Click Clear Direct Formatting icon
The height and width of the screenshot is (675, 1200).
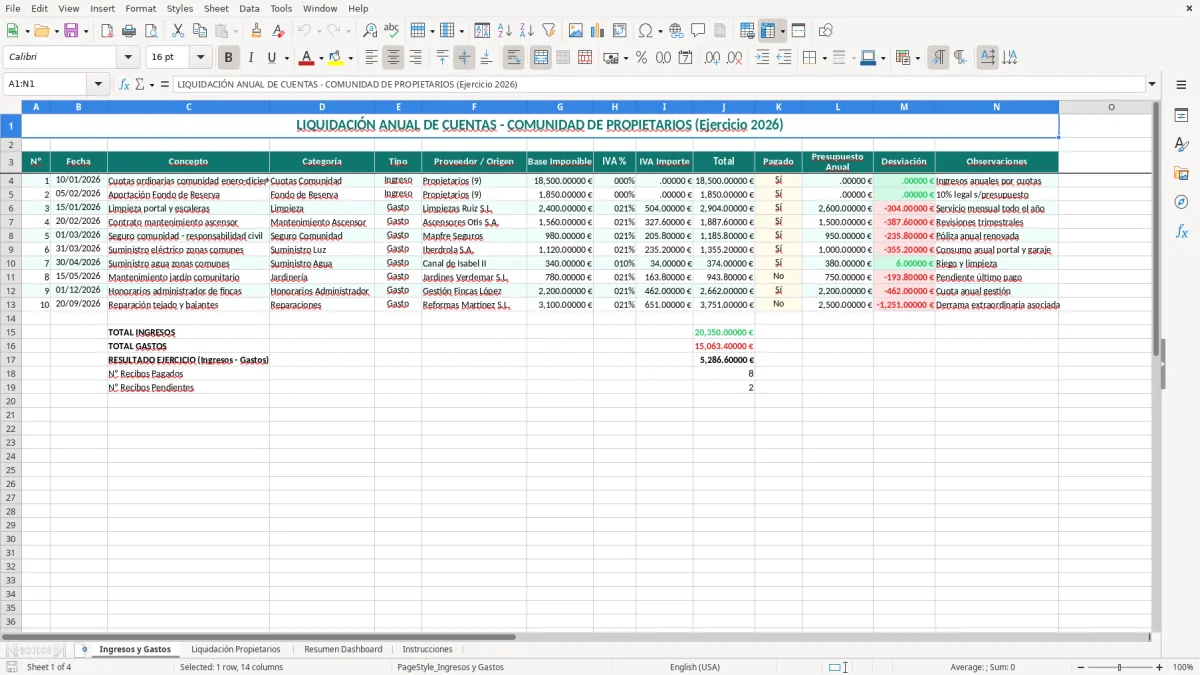278,31
